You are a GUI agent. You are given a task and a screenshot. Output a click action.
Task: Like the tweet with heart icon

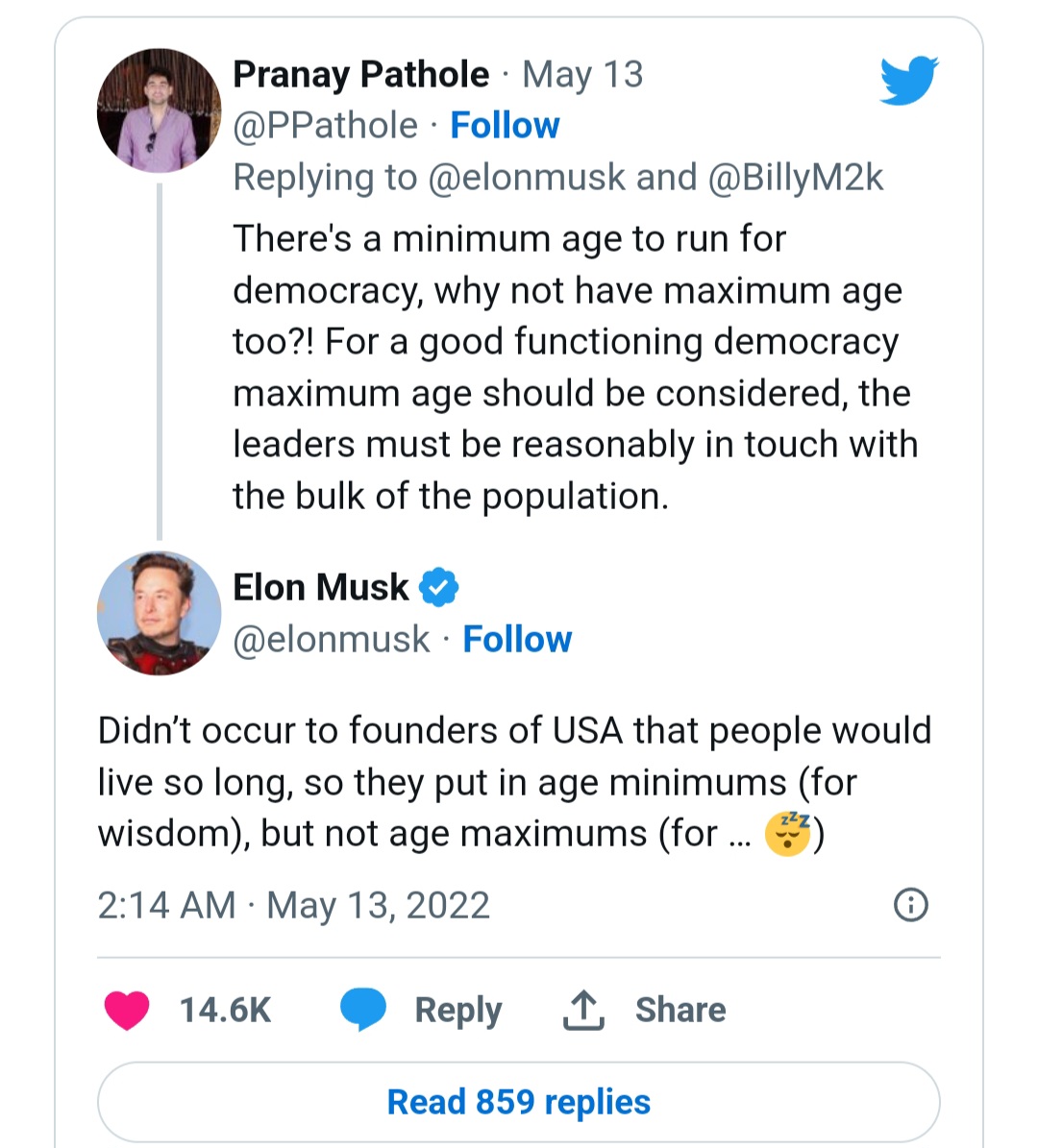(127, 1010)
